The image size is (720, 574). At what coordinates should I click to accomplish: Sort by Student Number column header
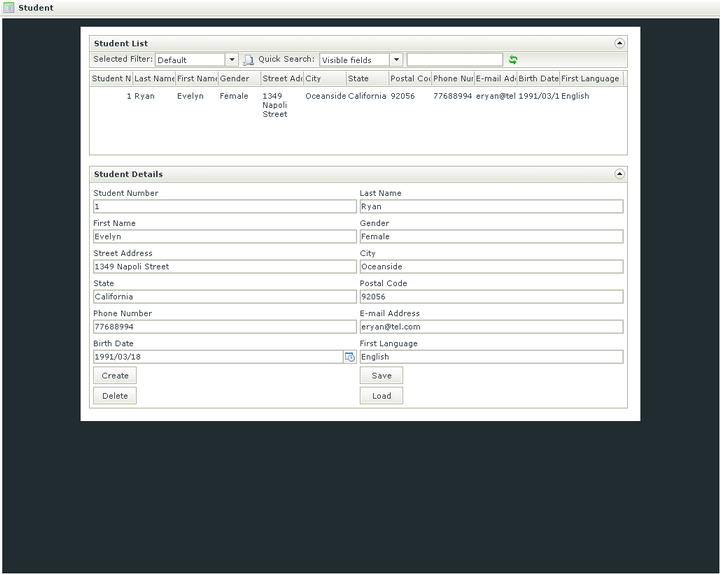click(111, 79)
